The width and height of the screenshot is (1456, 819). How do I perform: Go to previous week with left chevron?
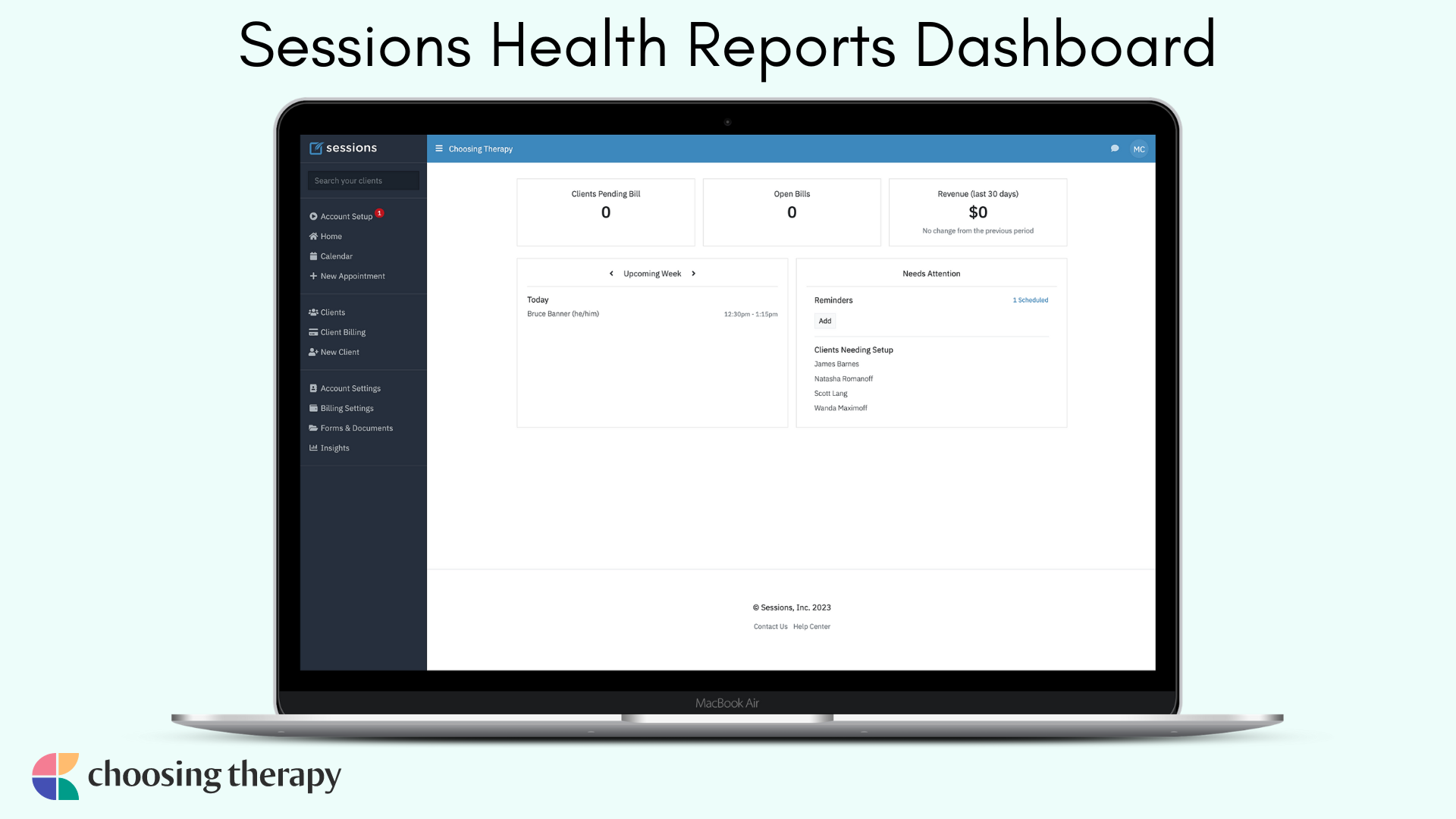click(x=611, y=273)
